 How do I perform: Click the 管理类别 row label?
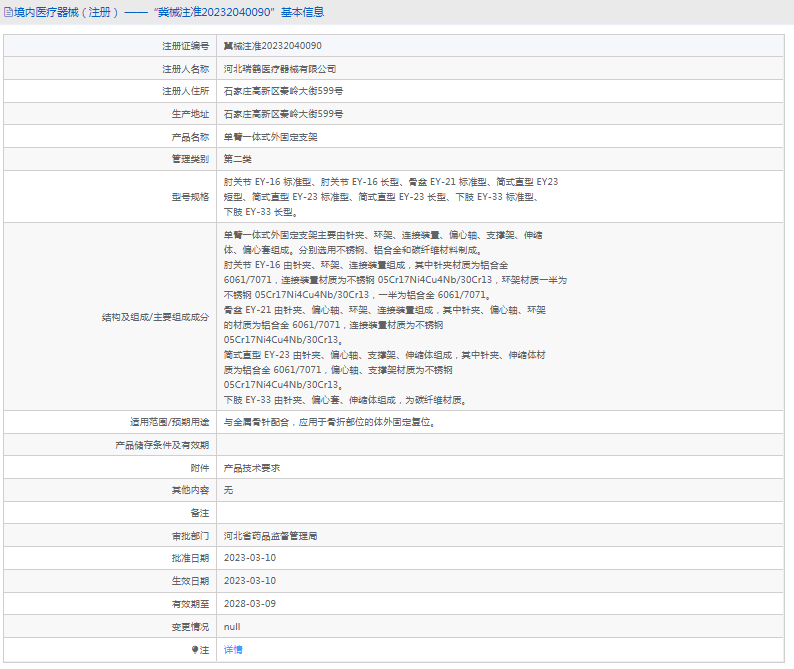coord(190,159)
